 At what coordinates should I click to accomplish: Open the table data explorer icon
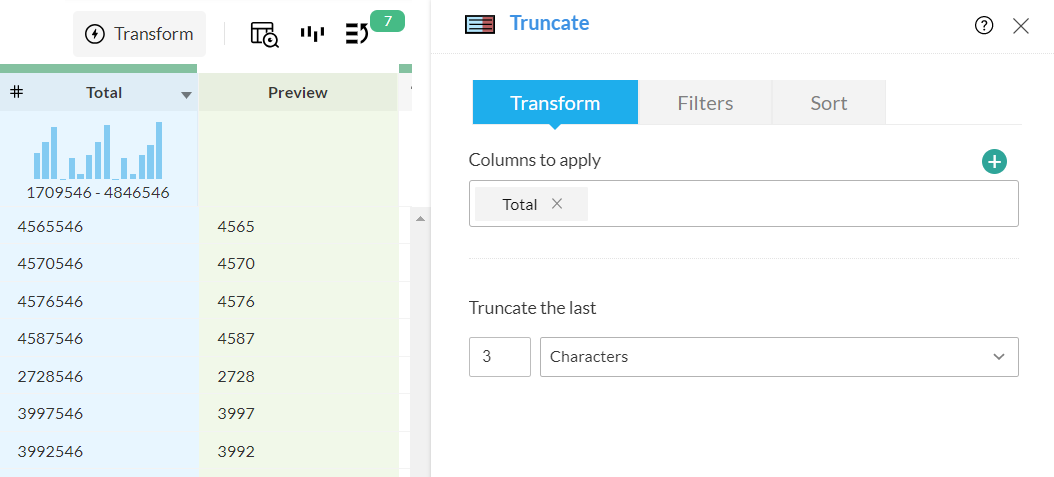point(265,34)
